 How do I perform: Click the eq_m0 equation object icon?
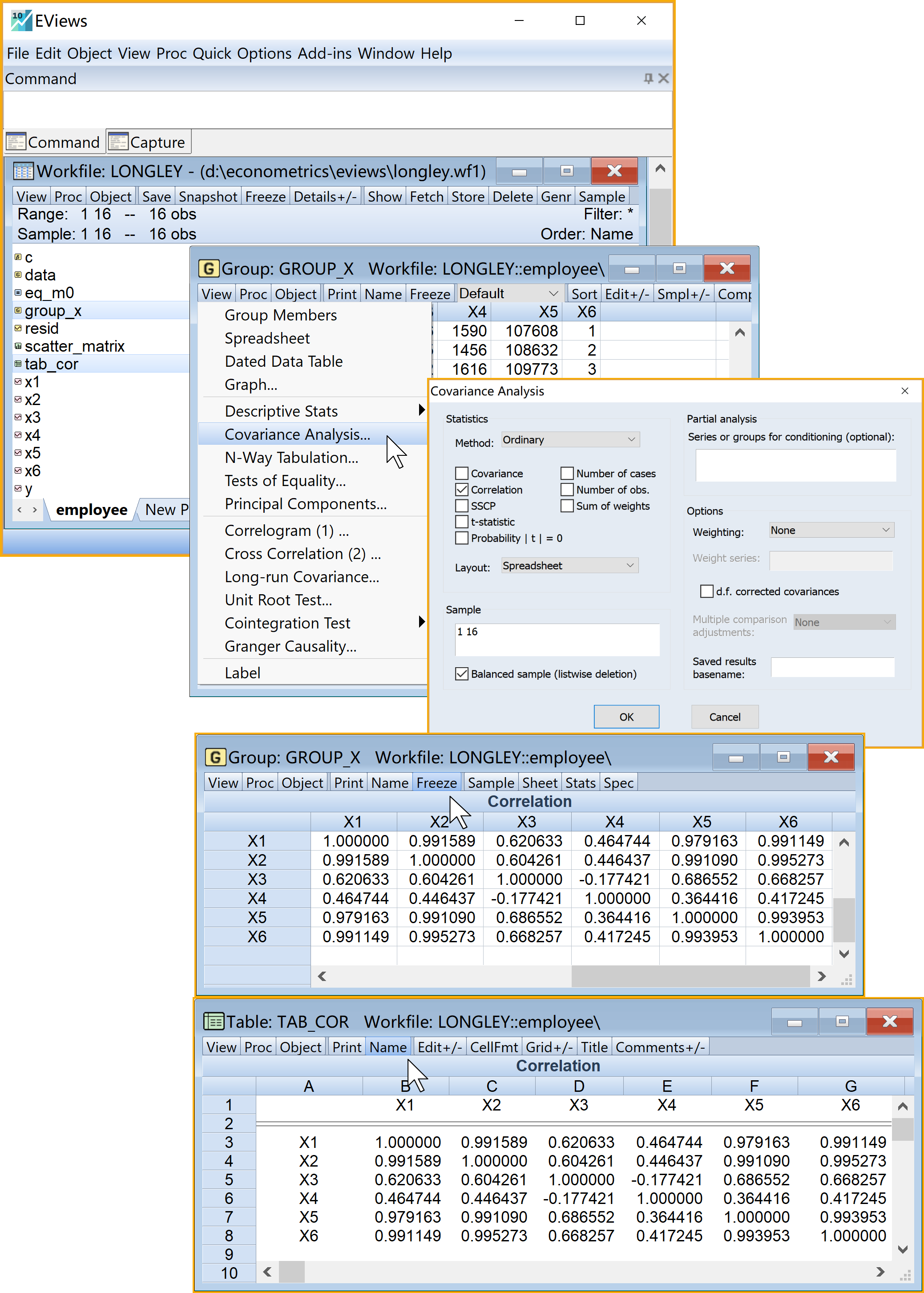click(18, 292)
